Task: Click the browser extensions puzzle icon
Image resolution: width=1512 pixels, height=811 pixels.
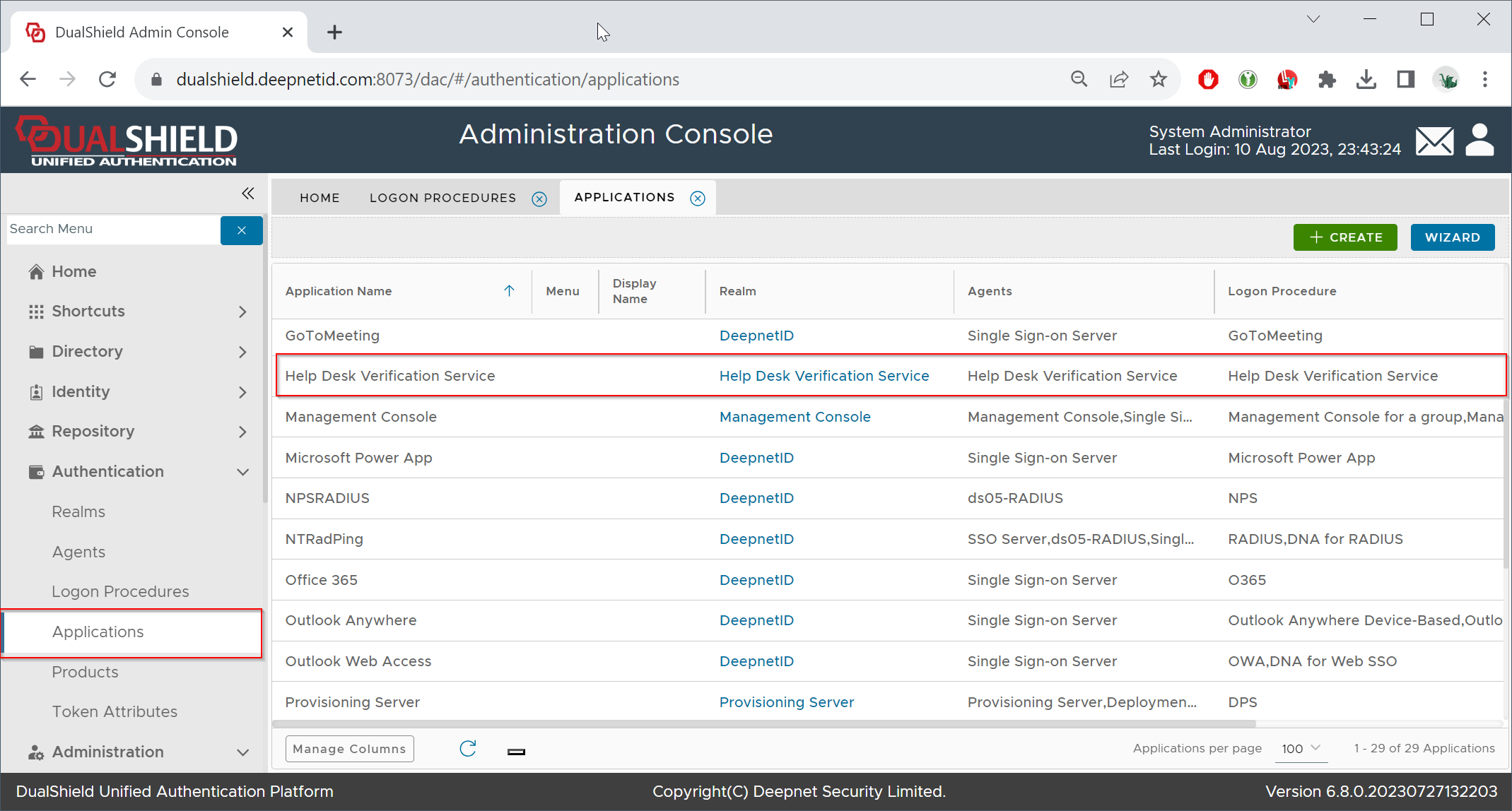Action: (x=1327, y=80)
